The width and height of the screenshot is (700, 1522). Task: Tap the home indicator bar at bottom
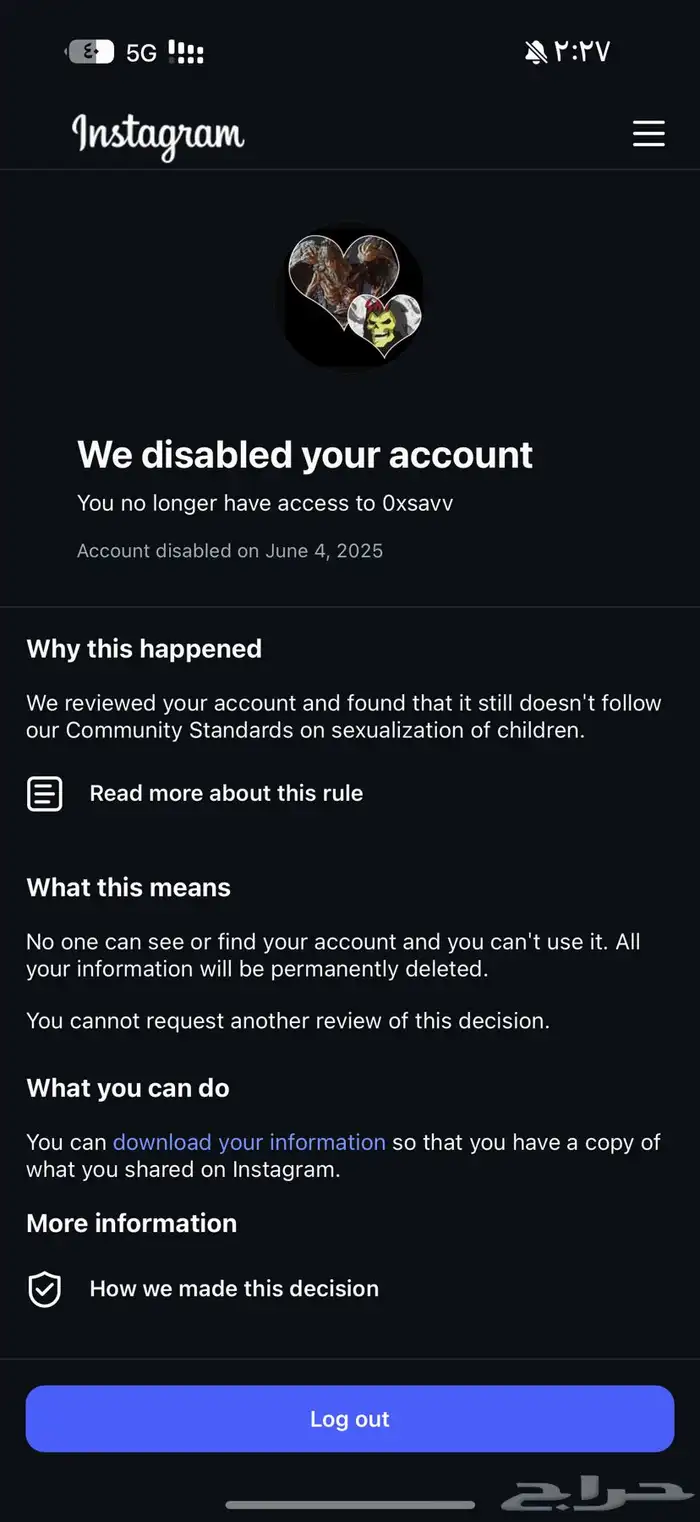(x=350, y=1504)
